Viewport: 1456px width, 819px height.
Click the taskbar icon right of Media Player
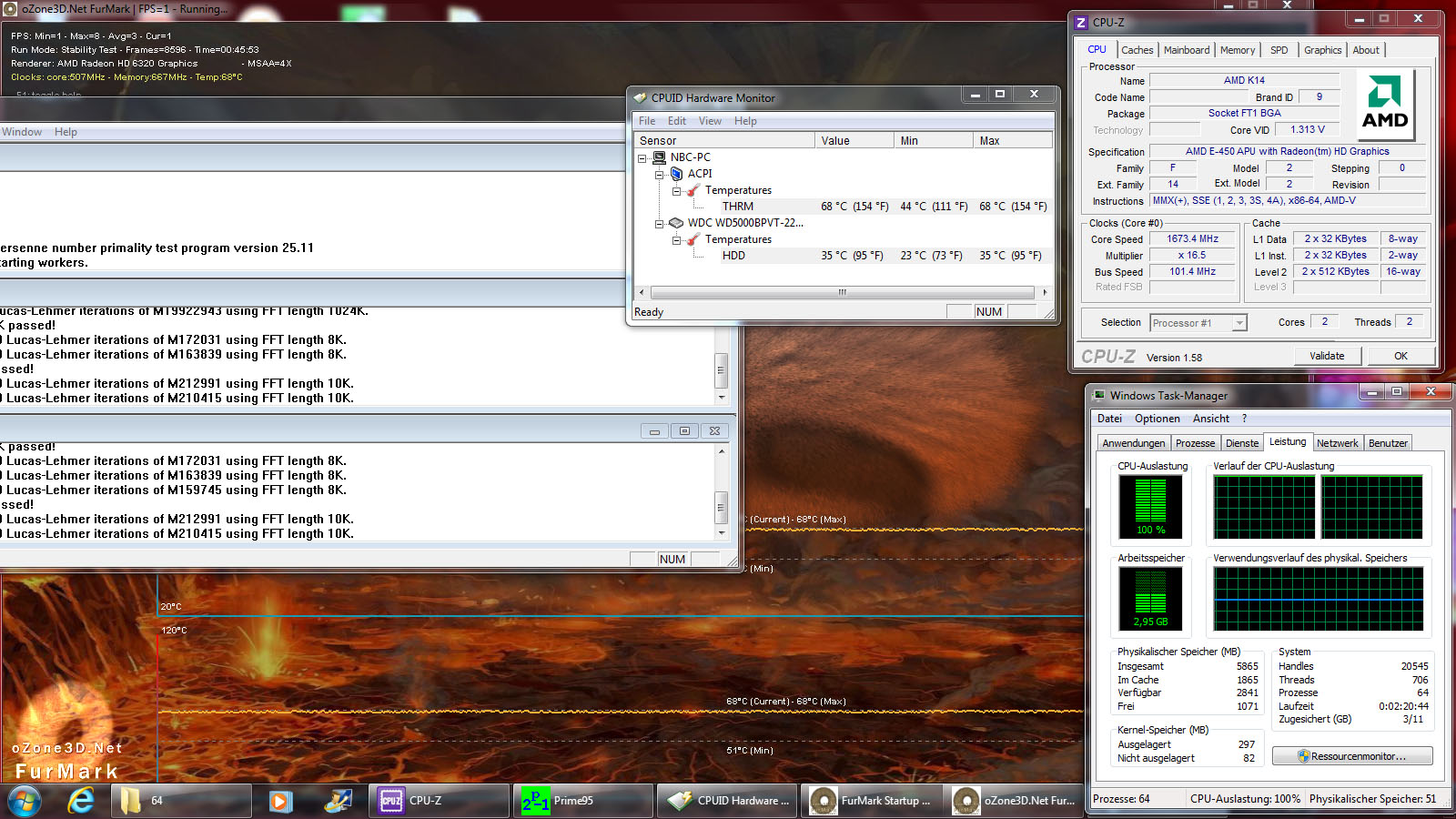339,801
